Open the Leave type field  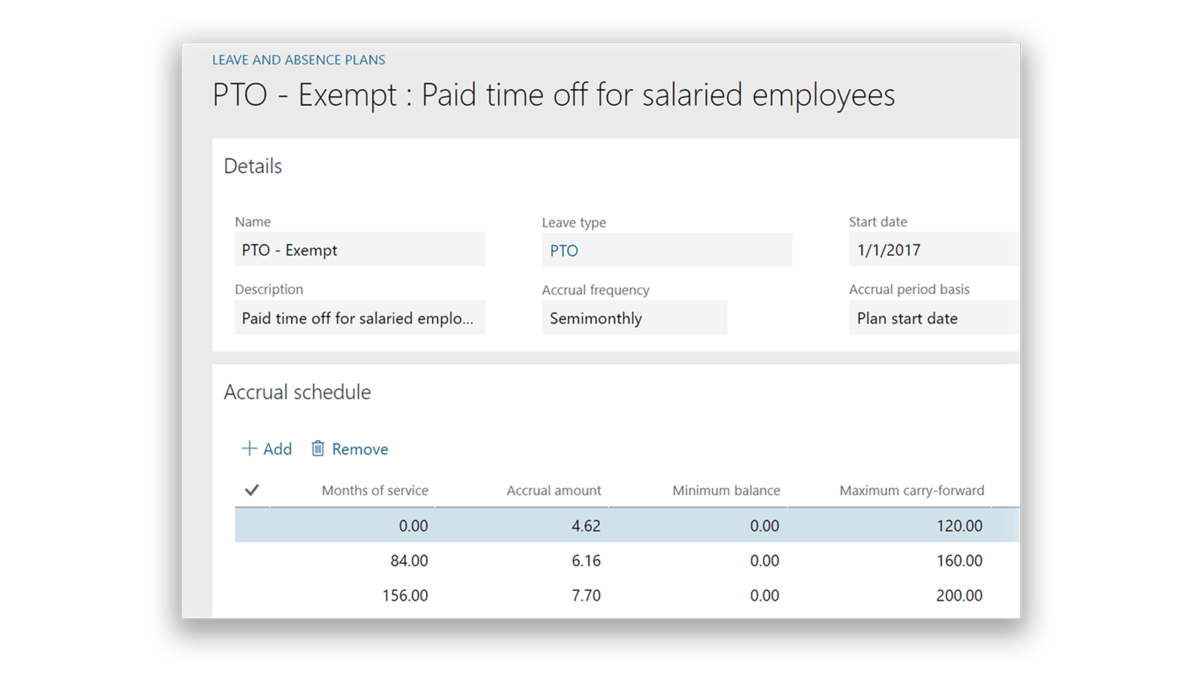point(666,249)
